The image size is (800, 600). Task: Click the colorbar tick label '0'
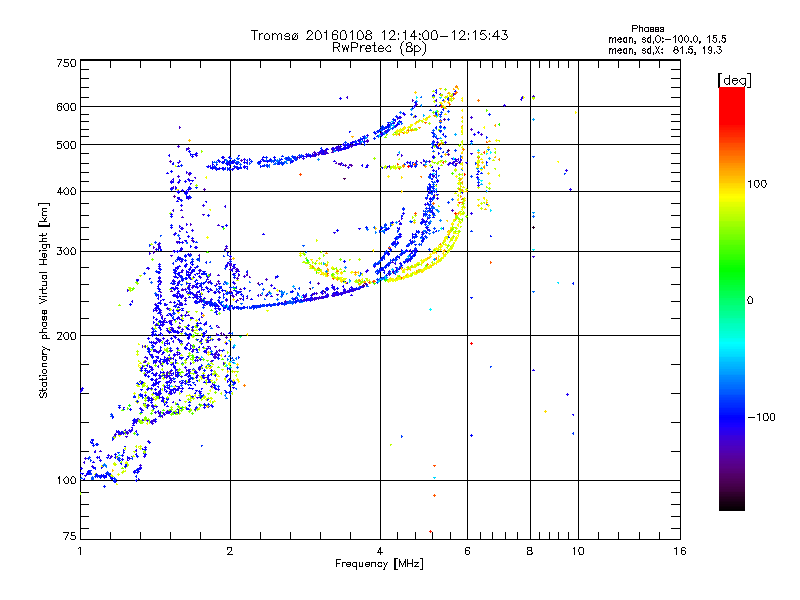pyautogui.click(x=750, y=301)
